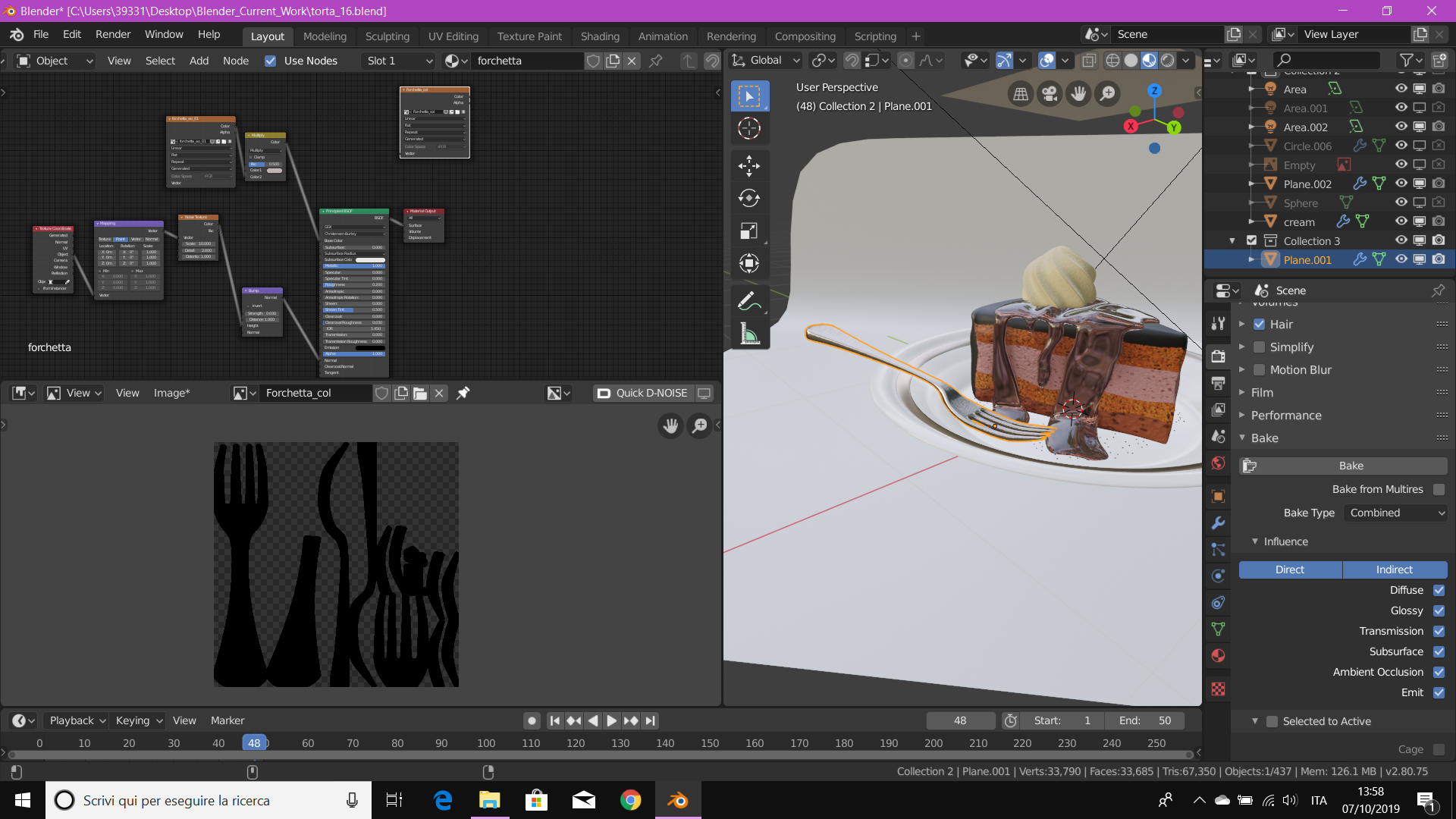1456x819 pixels.
Task: Select the Measure ruler tool
Action: pyautogui.click(x=749, y=334)
